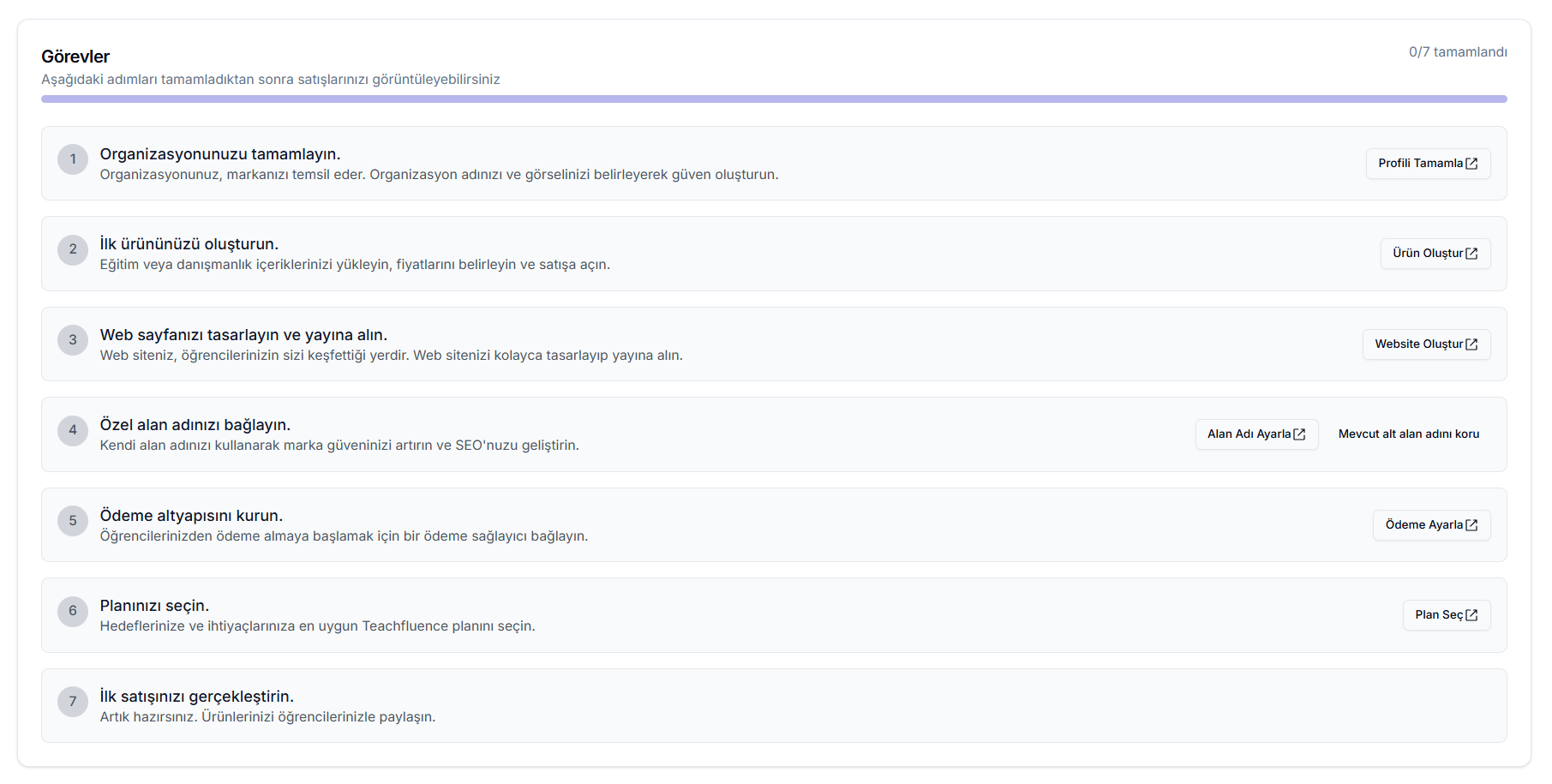1552x784 pixels.
Task: Click step number 6 circle
Action: tap(73, 611)
